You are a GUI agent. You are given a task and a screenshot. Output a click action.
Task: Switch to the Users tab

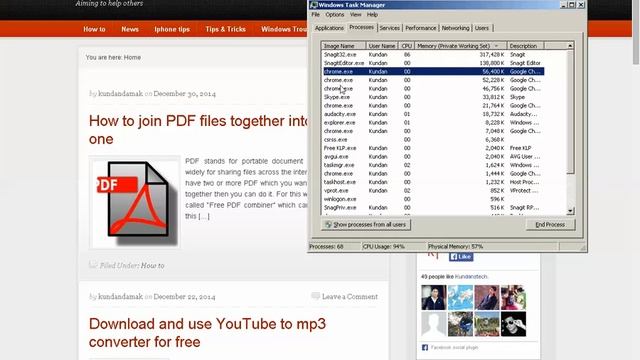point(482,28)
